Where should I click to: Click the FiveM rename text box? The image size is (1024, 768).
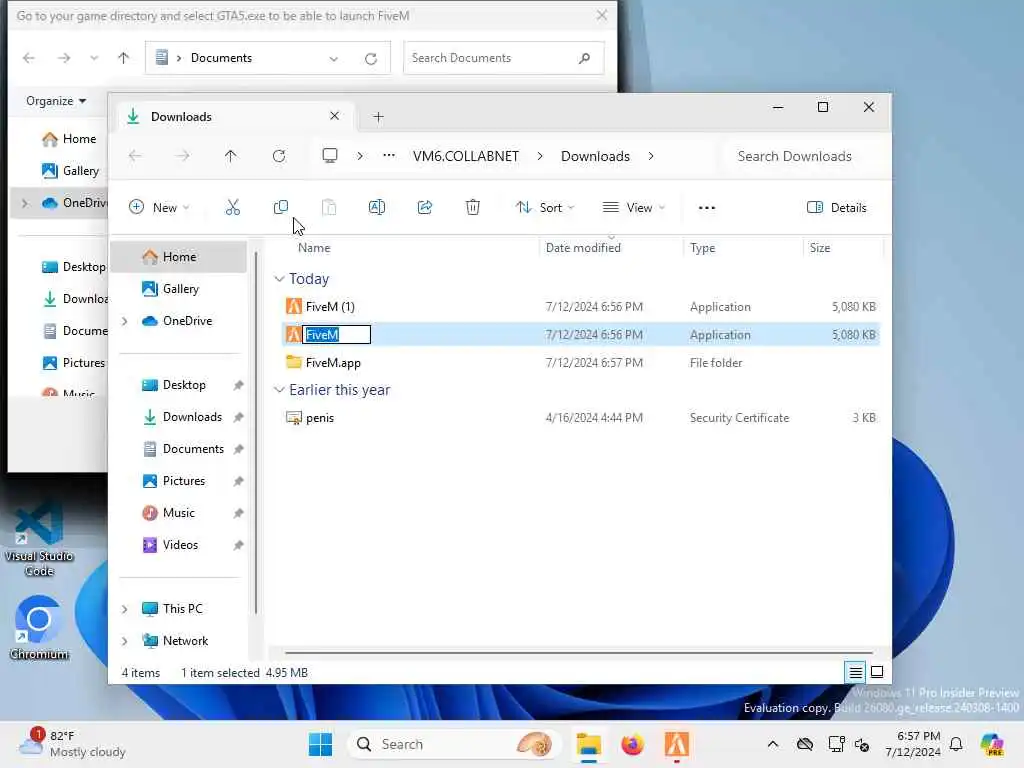point(336,334)
